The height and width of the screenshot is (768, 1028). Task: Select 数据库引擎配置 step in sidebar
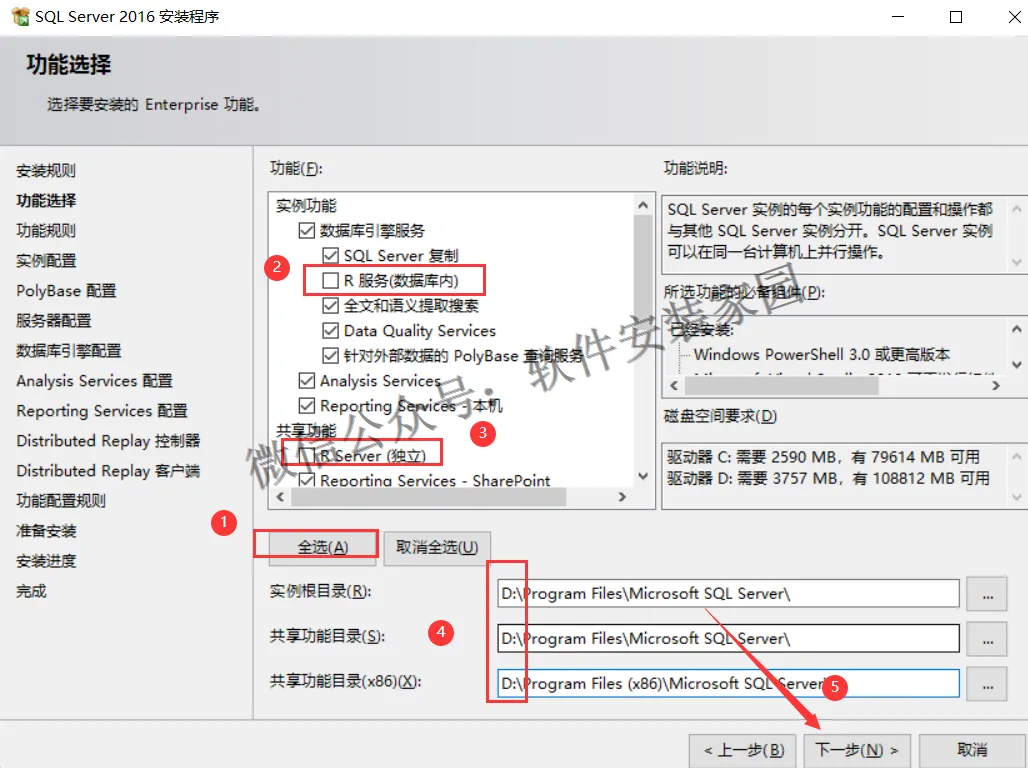[69, 351]
